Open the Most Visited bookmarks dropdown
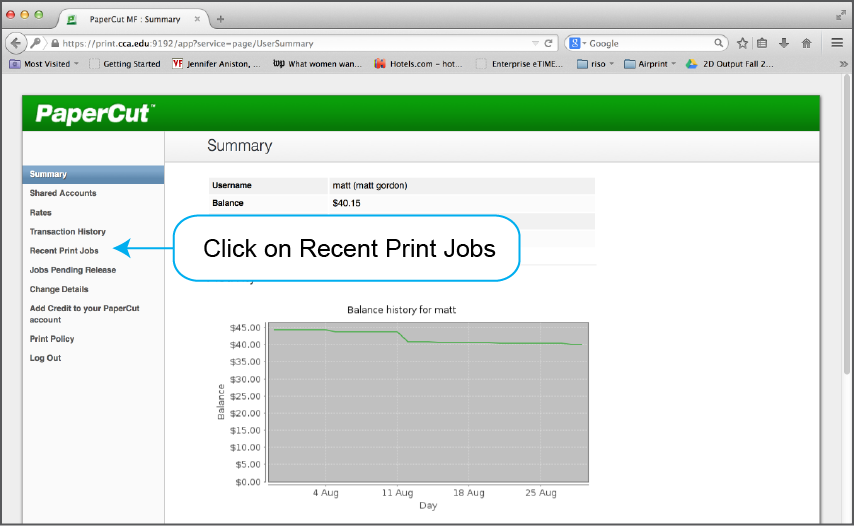854x526 pixels. pyautogui.click(x=45, y=64)
